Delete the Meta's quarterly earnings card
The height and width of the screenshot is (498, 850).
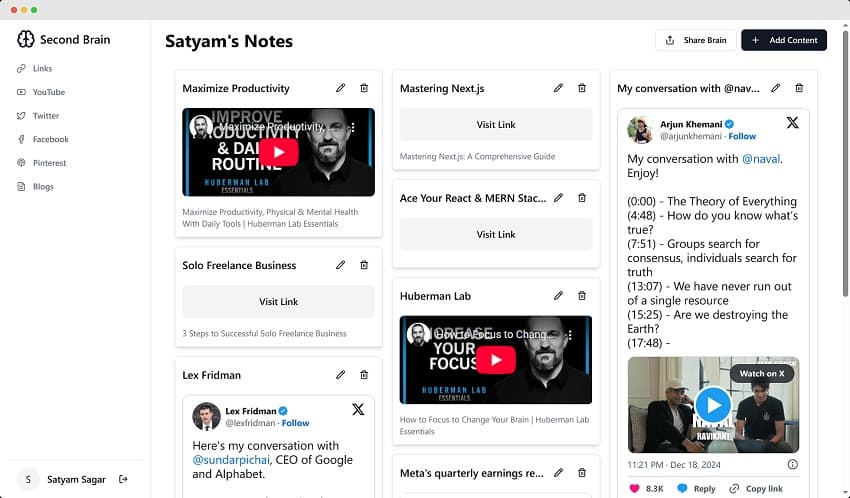[x=582, y=473]
